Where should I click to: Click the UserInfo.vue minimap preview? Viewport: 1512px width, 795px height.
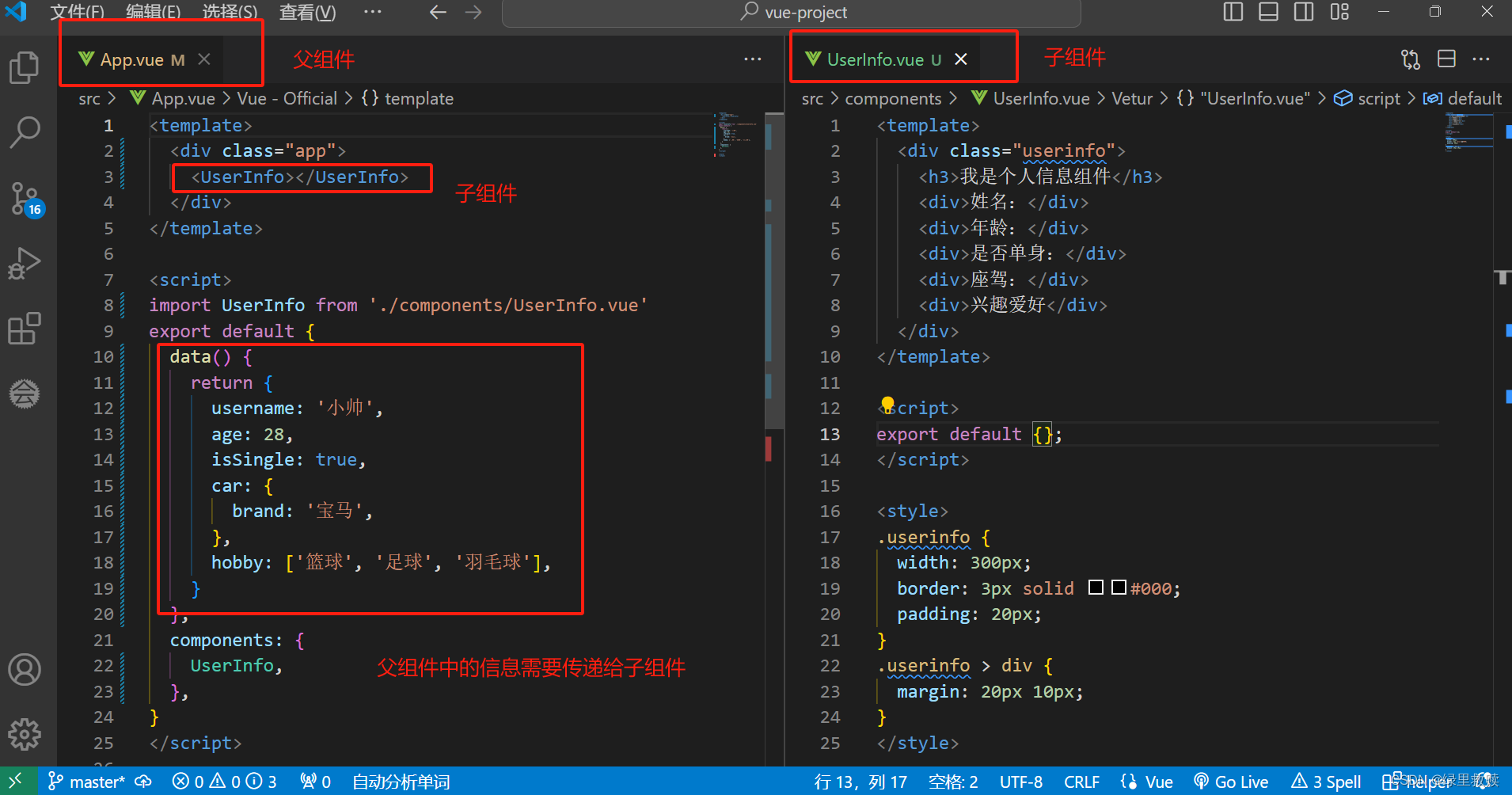click(x=1468, y=132)
